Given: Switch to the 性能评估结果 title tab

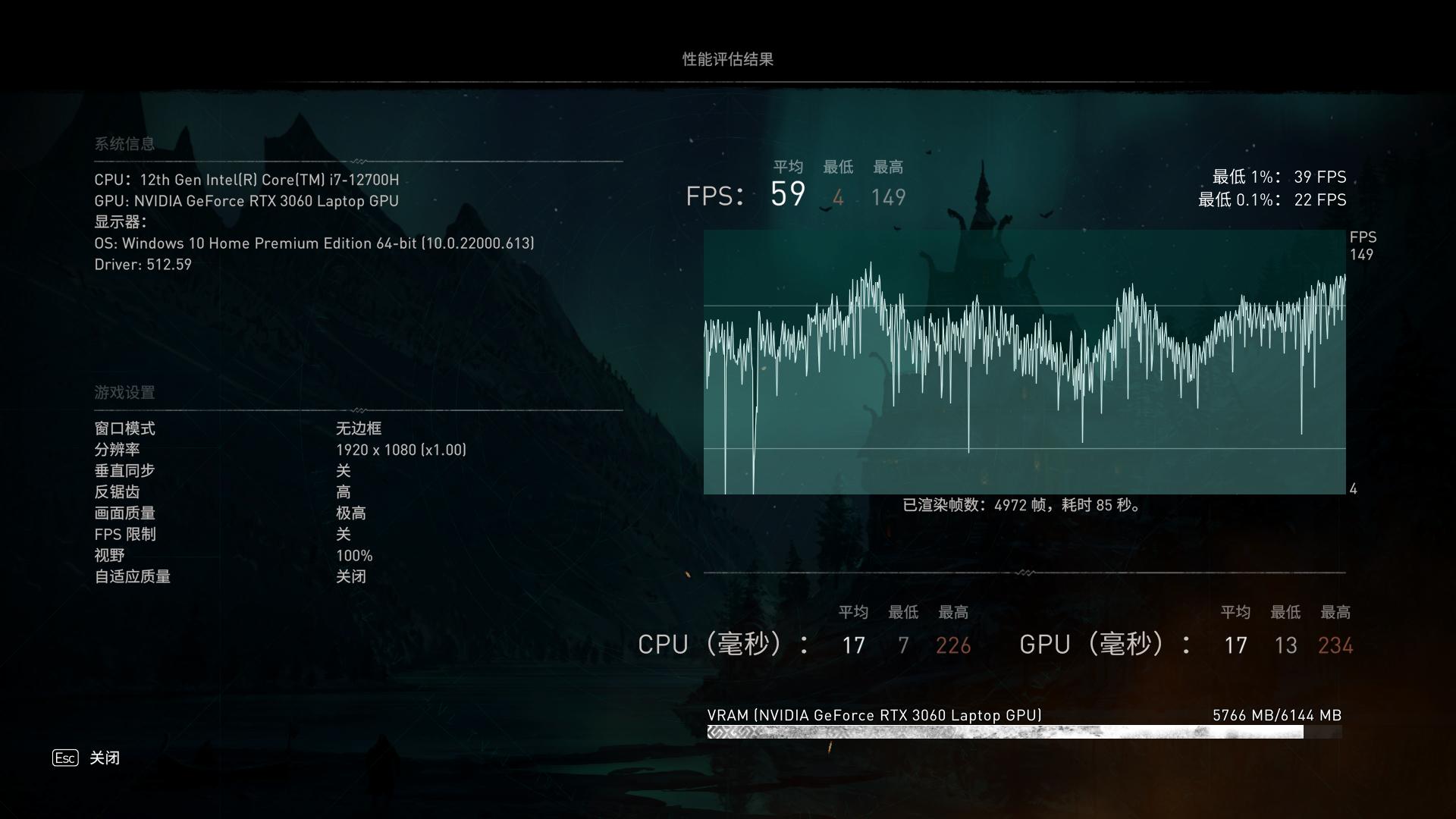Looking at the screenshot, I should (x=728, y=58).
